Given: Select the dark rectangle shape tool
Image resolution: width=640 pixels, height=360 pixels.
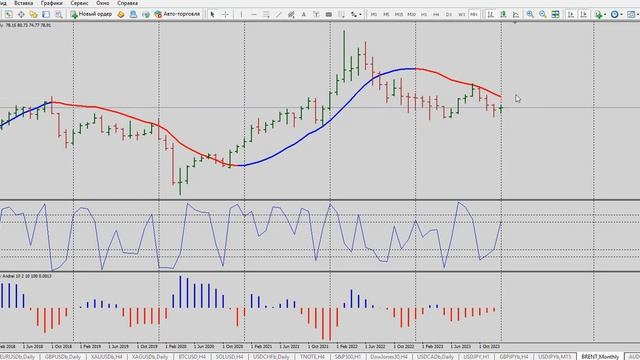Looking at the screenshot, I should click(x=329, y=14).
